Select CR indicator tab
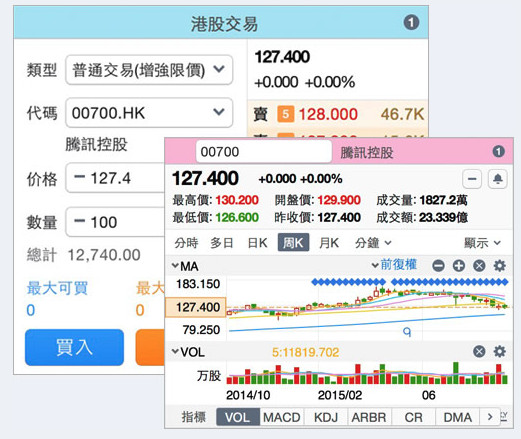The image size is (521, 439). (x=414, y=417)
